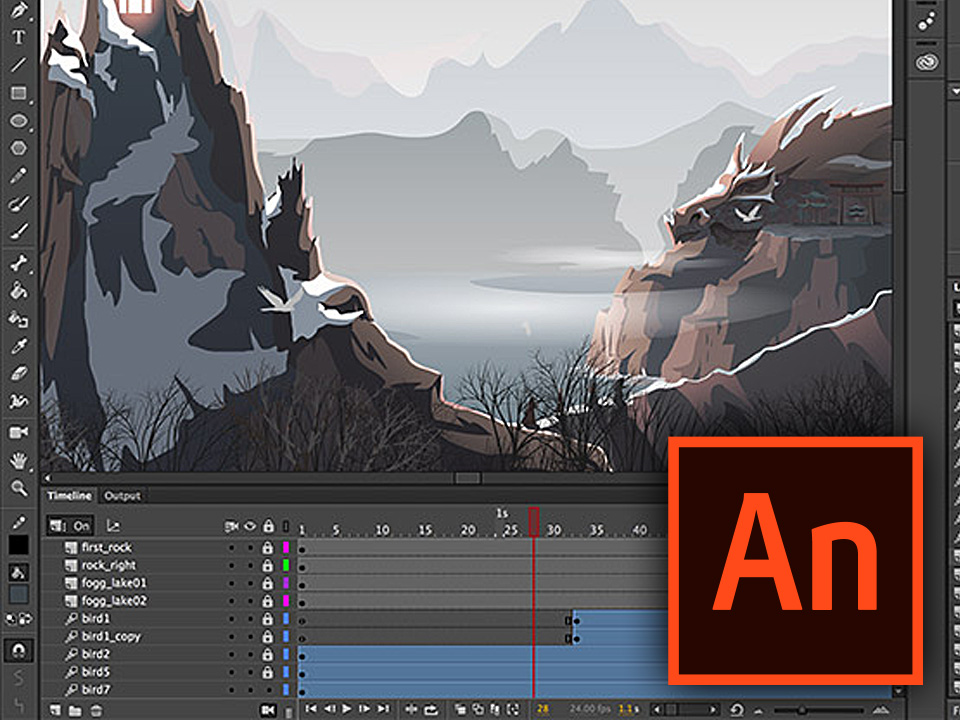The image size is (960, 720).
Task: Step back one frame
Action: coord(329,709)
